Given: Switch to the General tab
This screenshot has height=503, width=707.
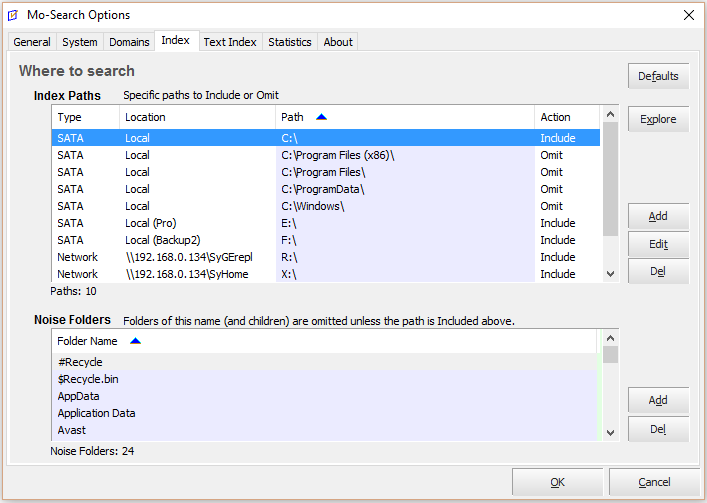Looking at the screenshot, I should [x=32, y=42].
